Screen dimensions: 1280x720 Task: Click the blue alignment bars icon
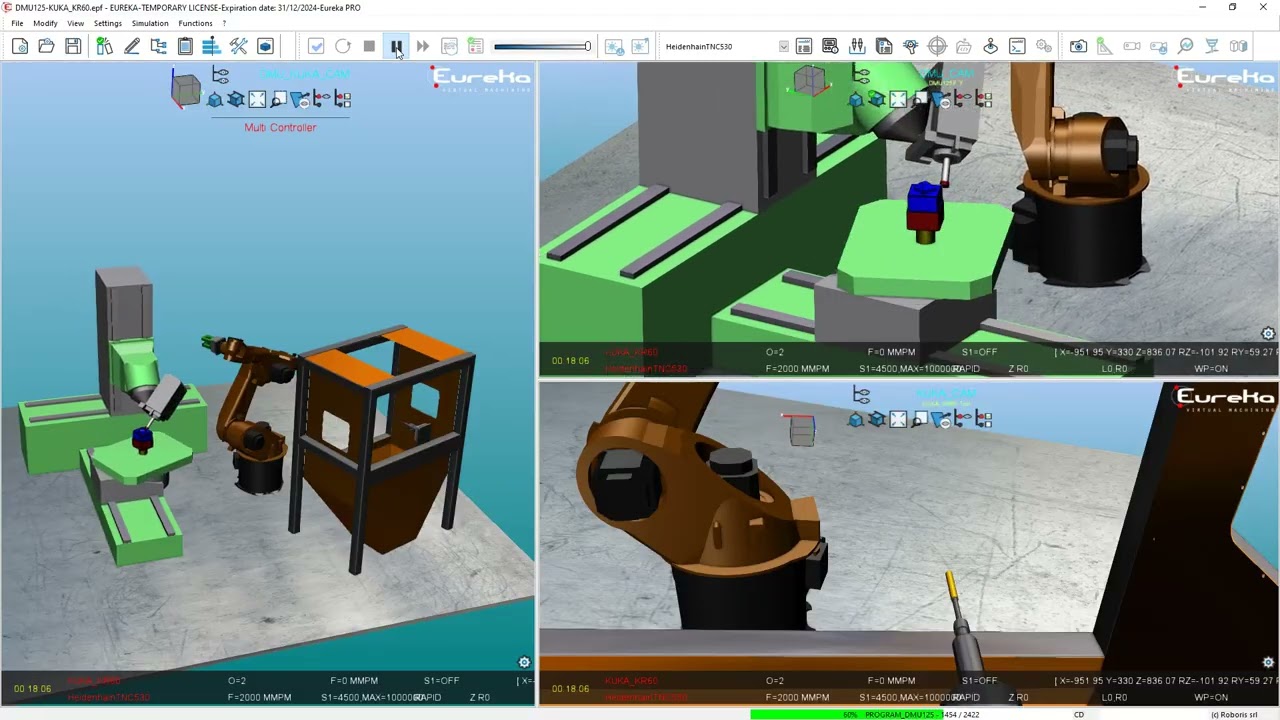(x=211, y=46)
